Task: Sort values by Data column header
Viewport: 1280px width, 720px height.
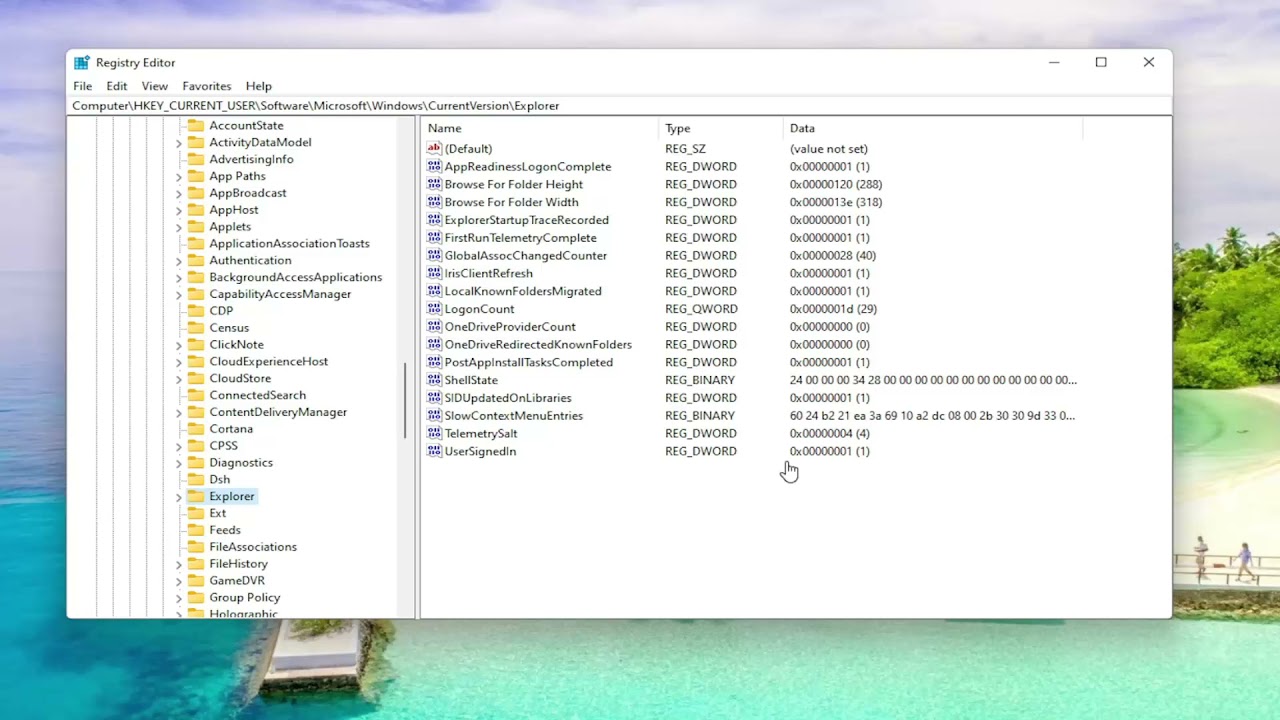Action: point(932,128)
